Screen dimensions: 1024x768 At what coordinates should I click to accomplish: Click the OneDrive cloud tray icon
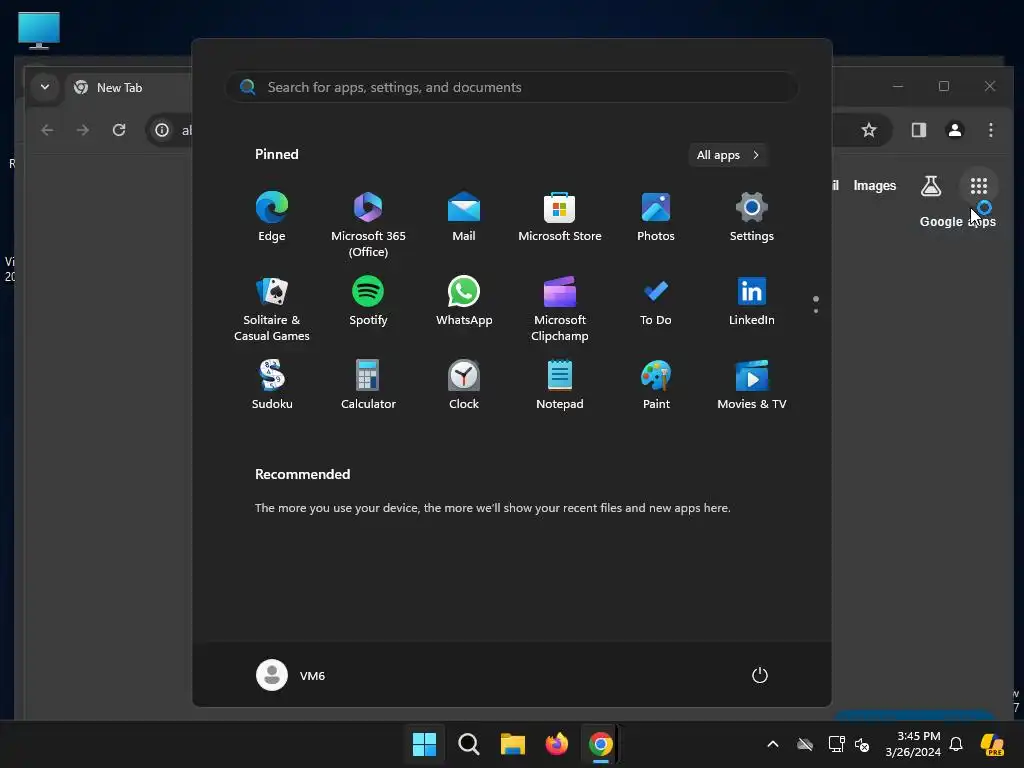click(805, 744)
